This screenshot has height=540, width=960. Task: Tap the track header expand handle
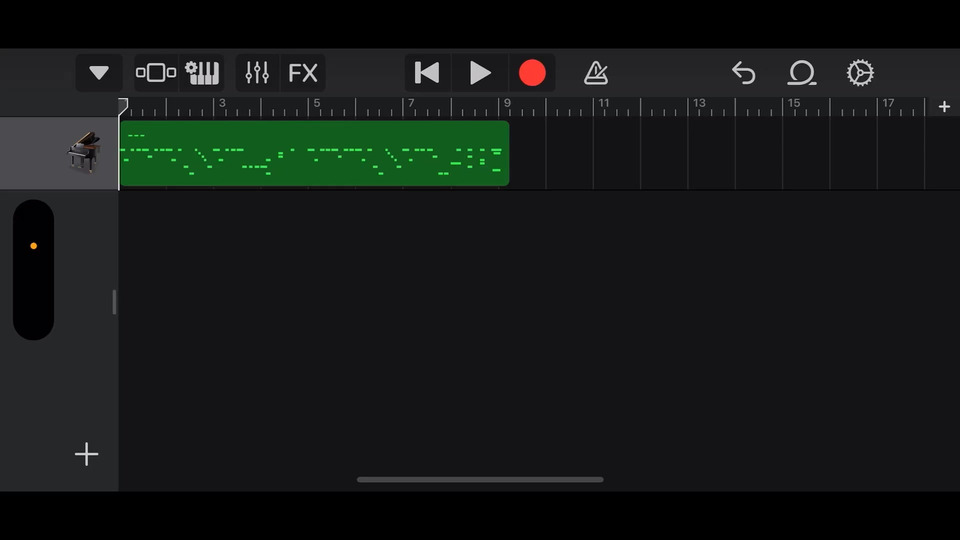pos(114,302)
